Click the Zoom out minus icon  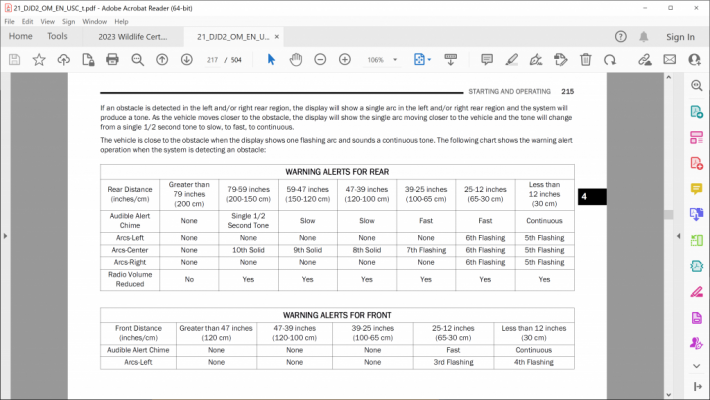tap(320, 59)
